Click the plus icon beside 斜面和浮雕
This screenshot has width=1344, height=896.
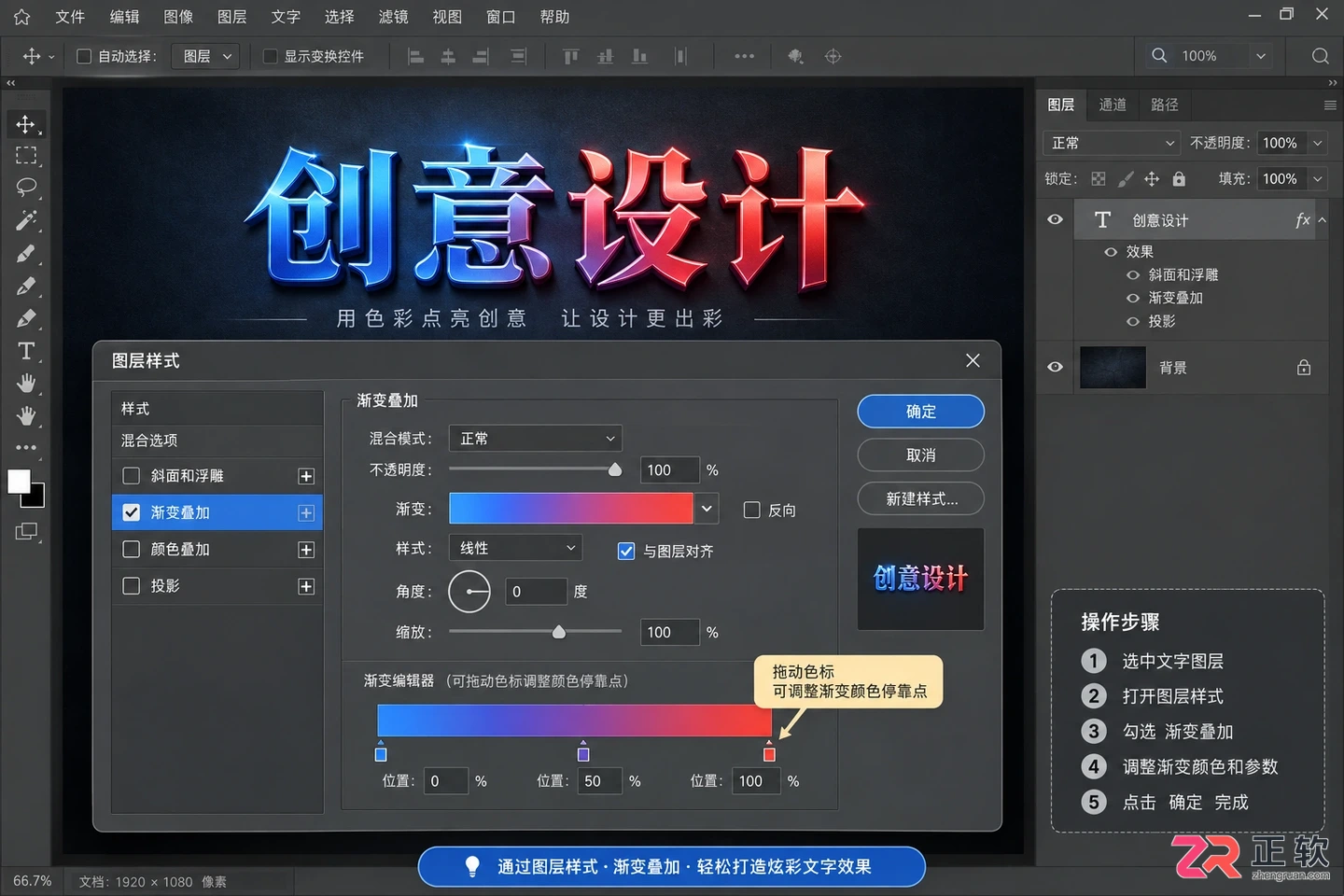305,476
